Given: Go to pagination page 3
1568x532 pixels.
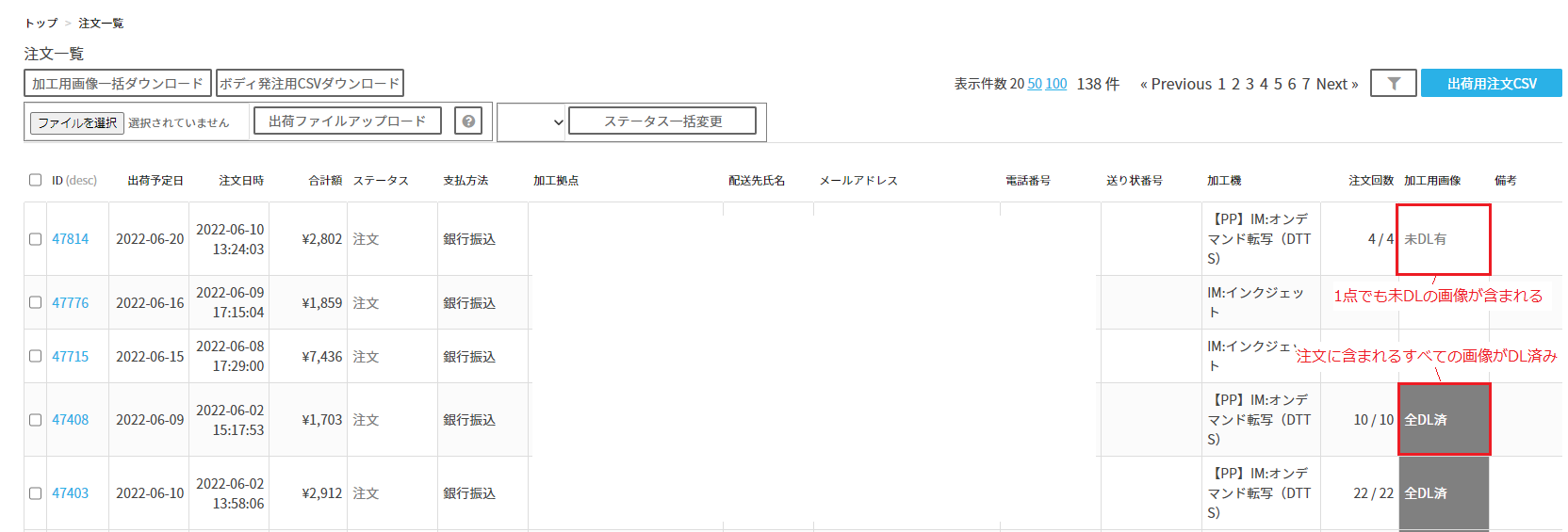Looking at the screenshot, I should [1250, 84].
